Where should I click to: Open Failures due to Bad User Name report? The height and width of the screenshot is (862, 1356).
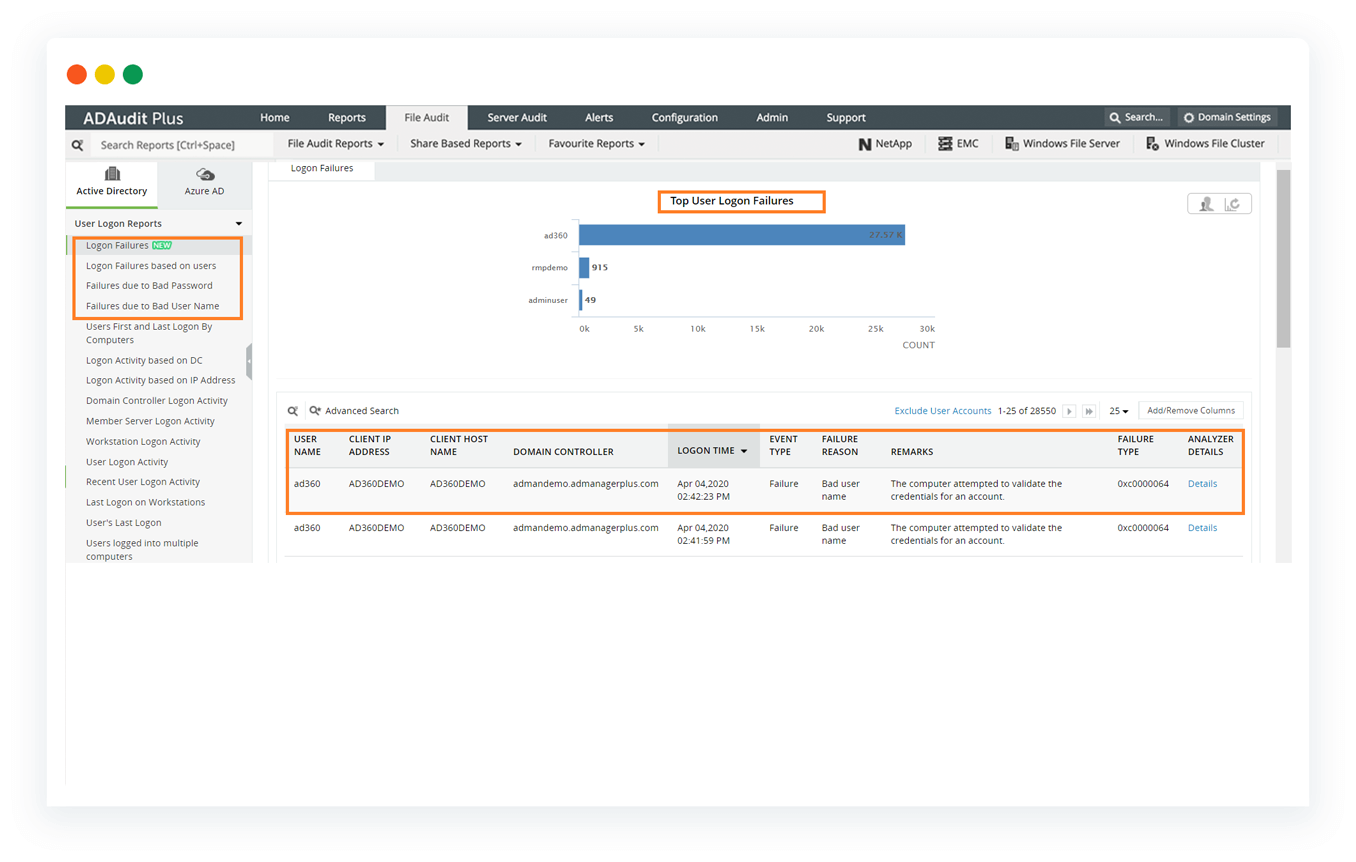click(x=152, y=306)
